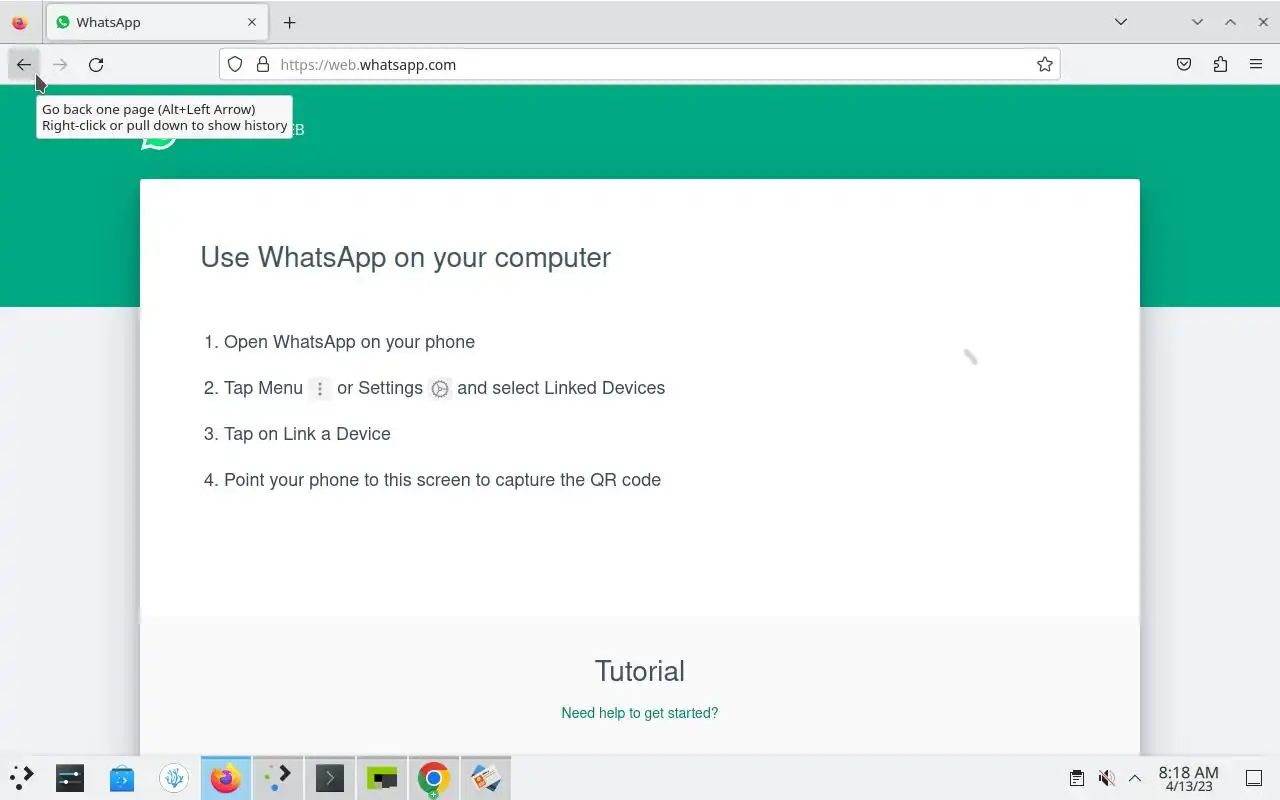Image resolution: width=1280 pixels, height=800 pixels.
Task: Minimize the Firefox window
Action: coord(1197,22)
